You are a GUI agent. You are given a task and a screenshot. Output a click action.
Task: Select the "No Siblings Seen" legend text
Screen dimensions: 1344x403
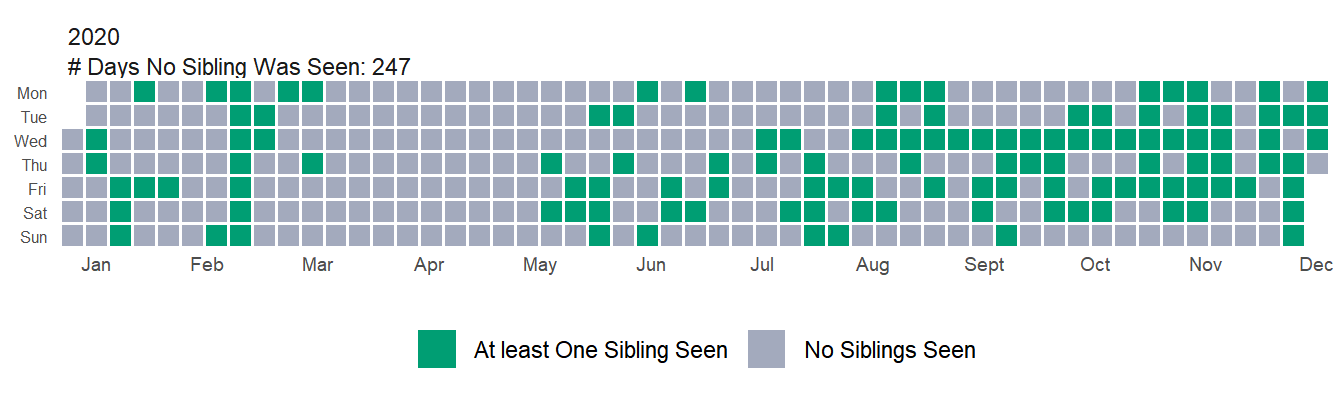tap(889, 350)
